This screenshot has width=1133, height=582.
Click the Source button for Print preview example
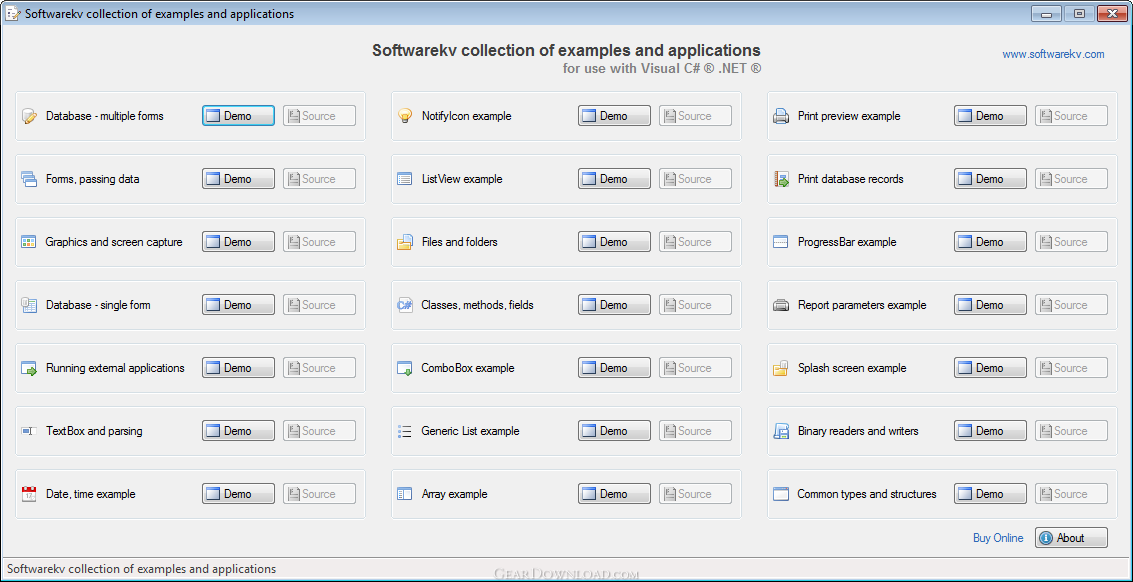1072,116
